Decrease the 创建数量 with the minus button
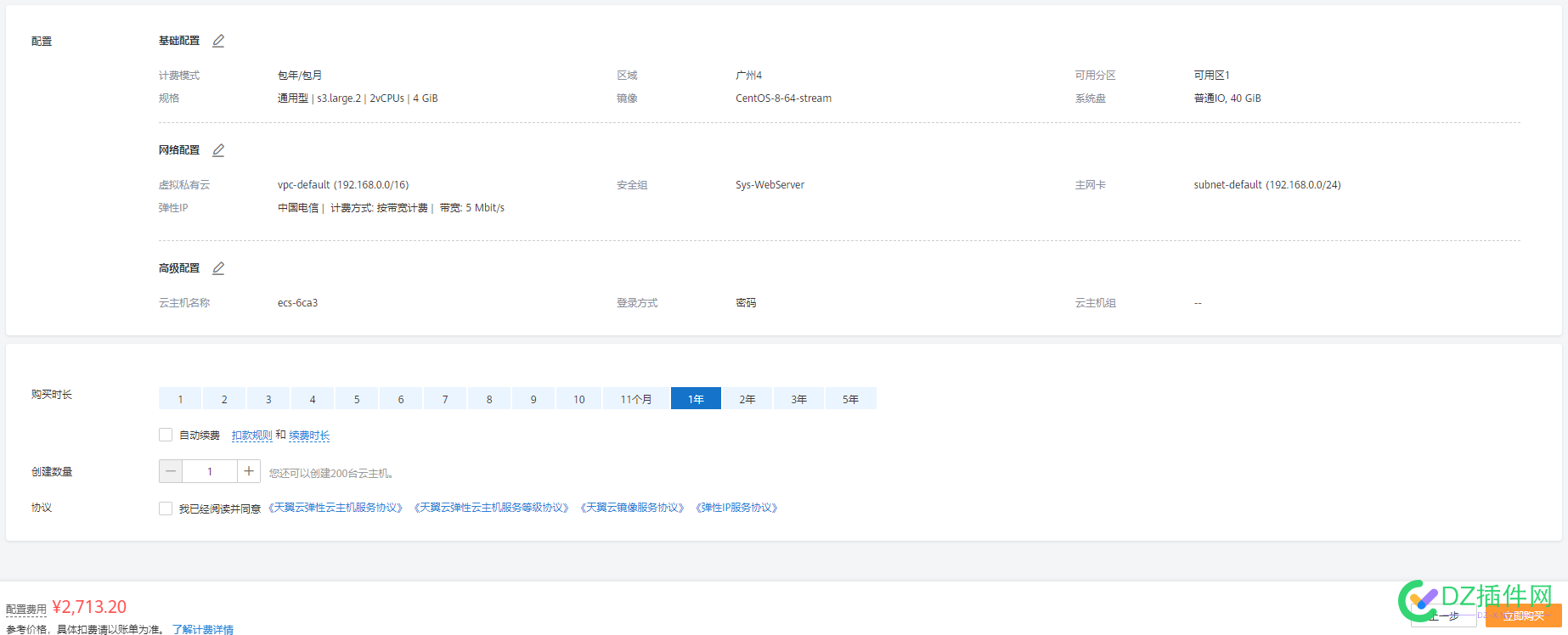 (171, 471)
